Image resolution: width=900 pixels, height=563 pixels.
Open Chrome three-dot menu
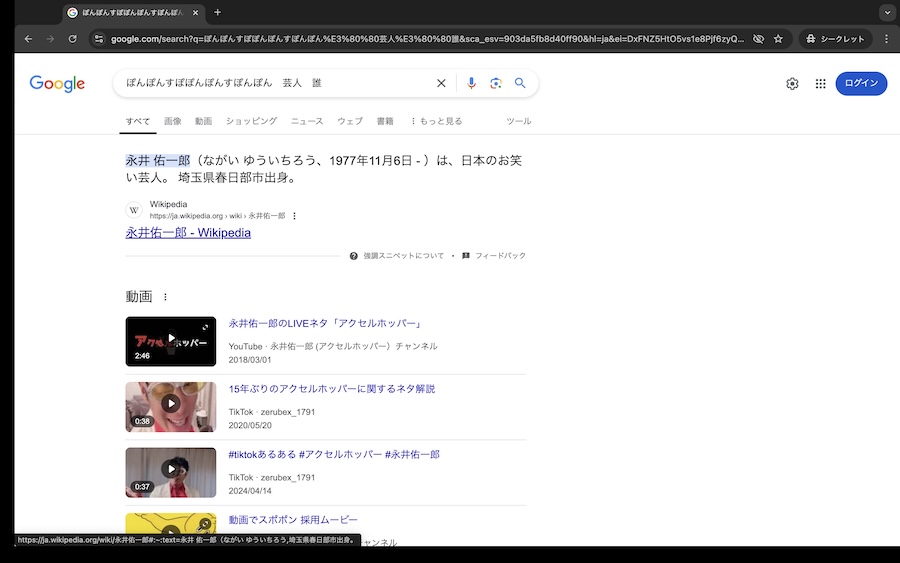point(886,39)
